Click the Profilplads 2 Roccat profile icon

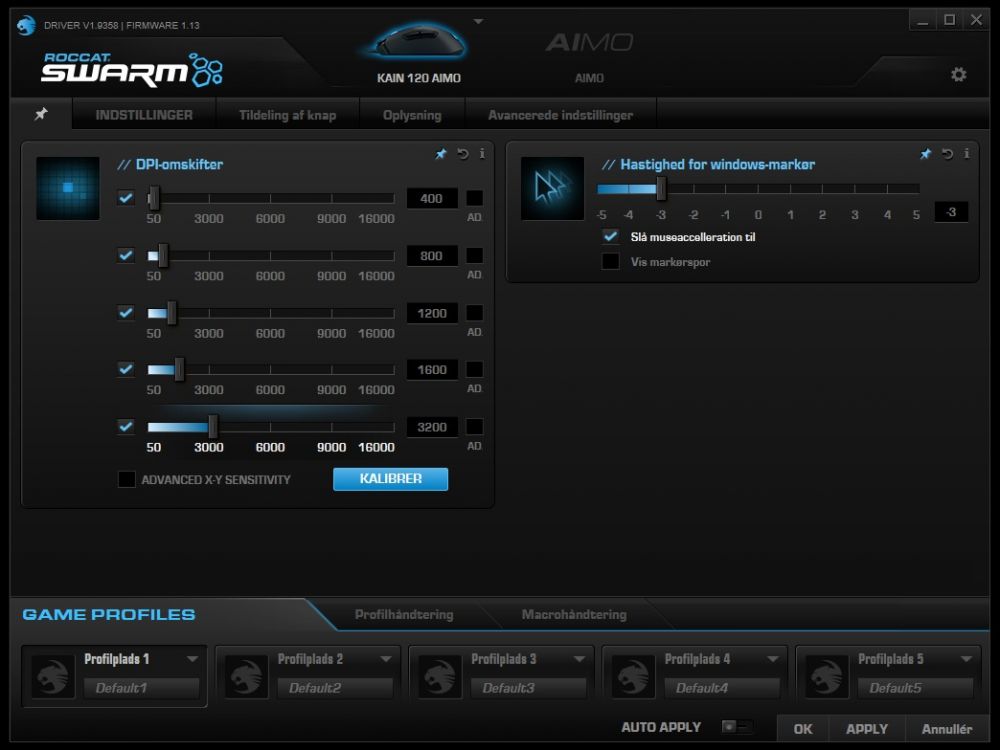246,676
